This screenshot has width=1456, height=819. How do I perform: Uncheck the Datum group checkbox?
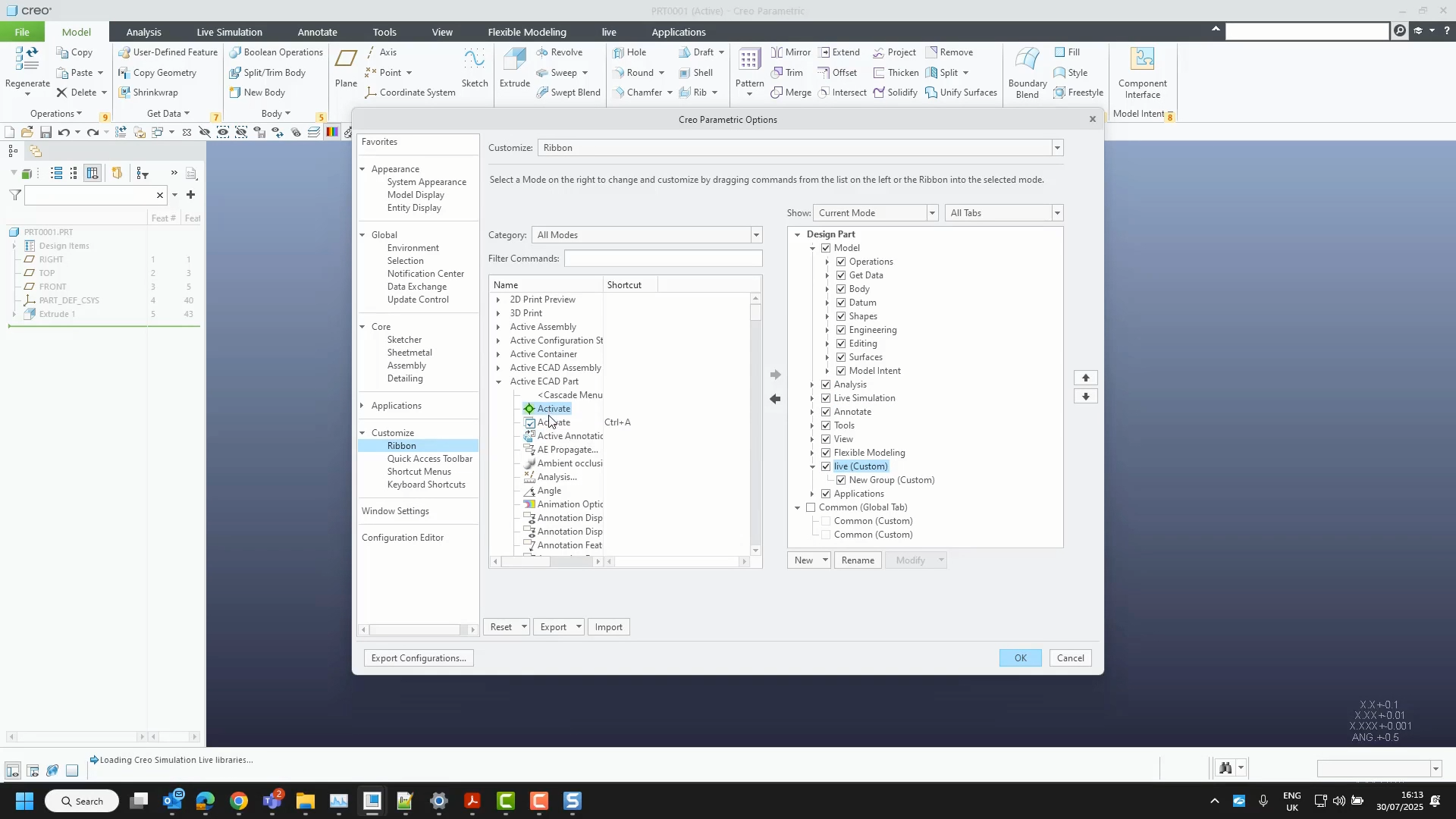coord(841,303)
